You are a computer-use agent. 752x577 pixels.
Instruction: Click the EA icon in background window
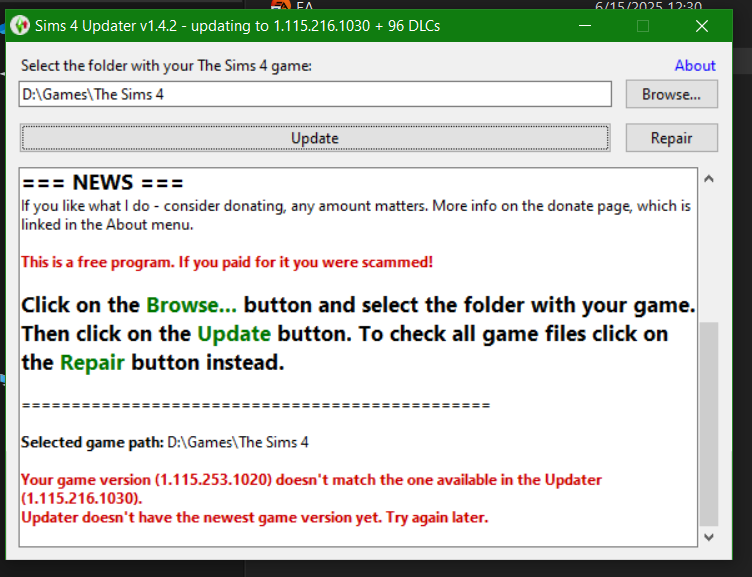click(x=281, y=5)
